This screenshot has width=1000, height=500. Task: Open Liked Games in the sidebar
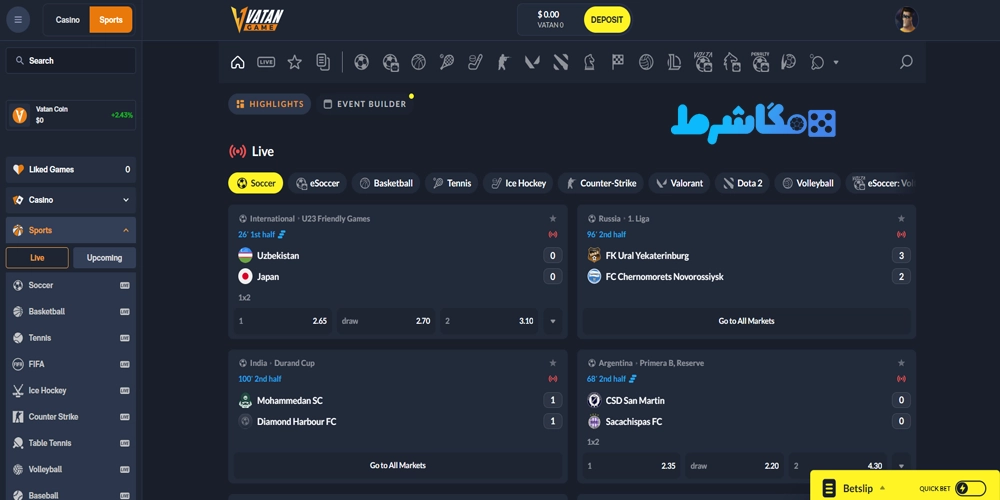(71, 170)
